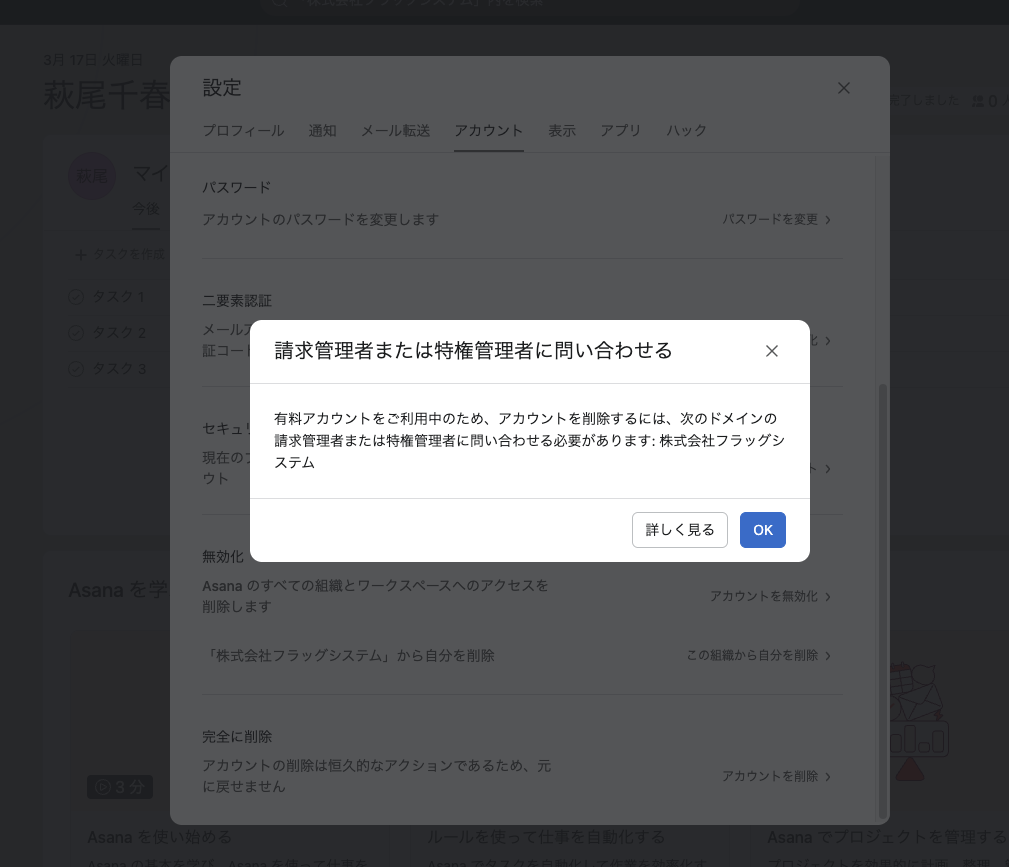
Task: Switch to the プロフィール tab
Action: (x=243, y=131)
